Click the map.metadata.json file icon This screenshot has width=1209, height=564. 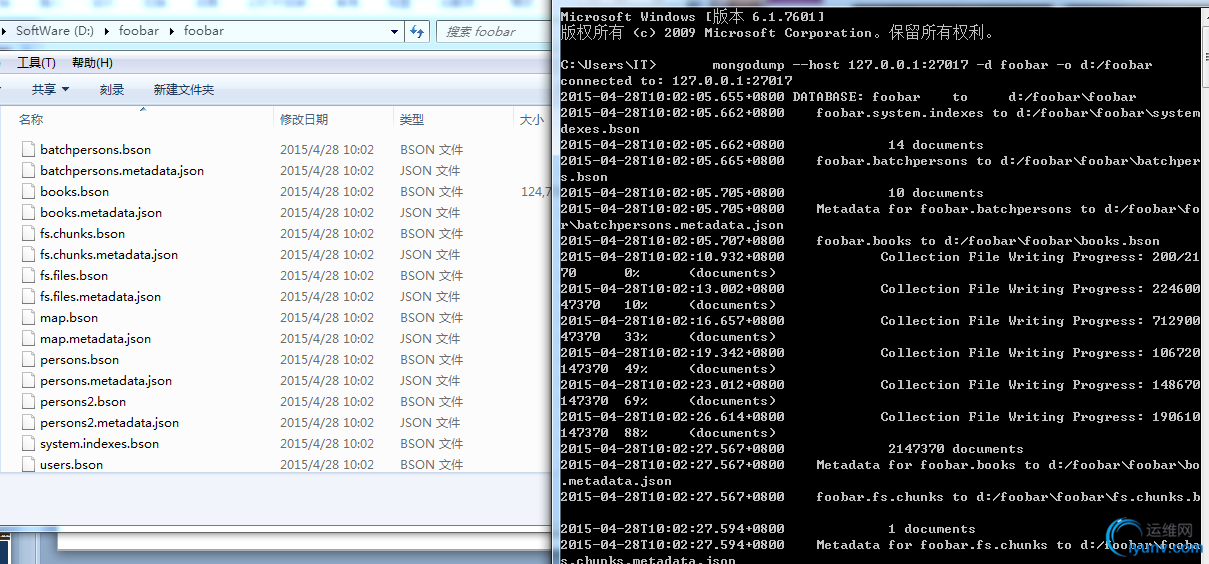[28, 338]
